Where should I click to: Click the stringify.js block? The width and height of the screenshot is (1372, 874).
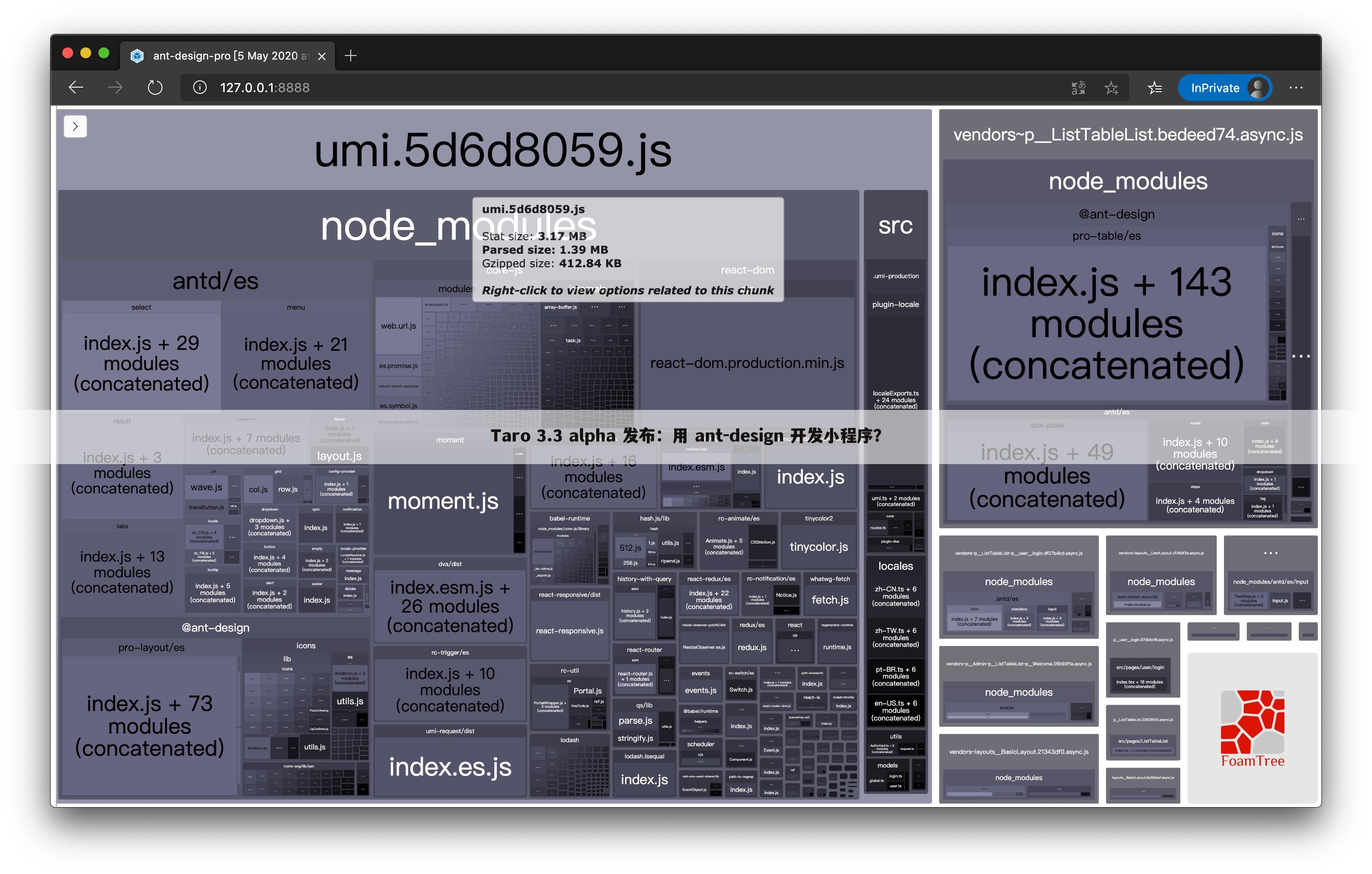[635, 739]
